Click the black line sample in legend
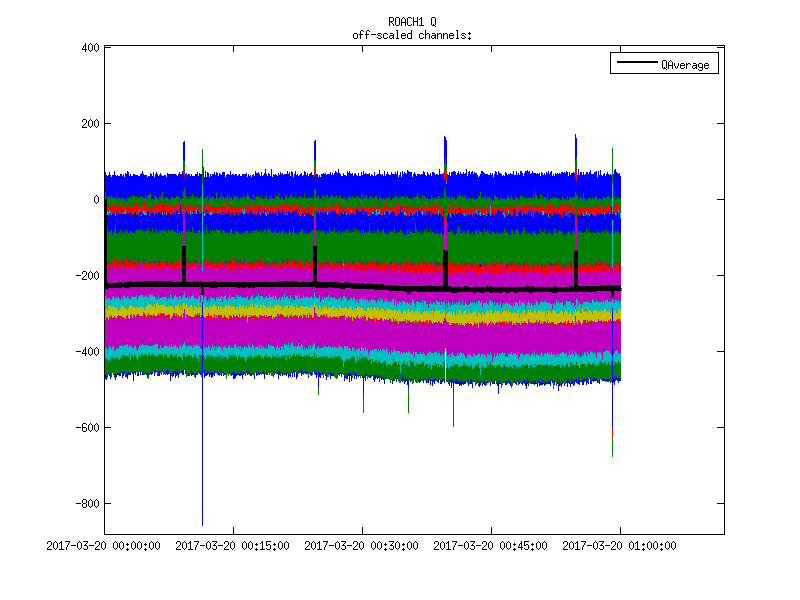Image resolution: width=800 pixels, height=600 pixels. (x=636, y=64)
